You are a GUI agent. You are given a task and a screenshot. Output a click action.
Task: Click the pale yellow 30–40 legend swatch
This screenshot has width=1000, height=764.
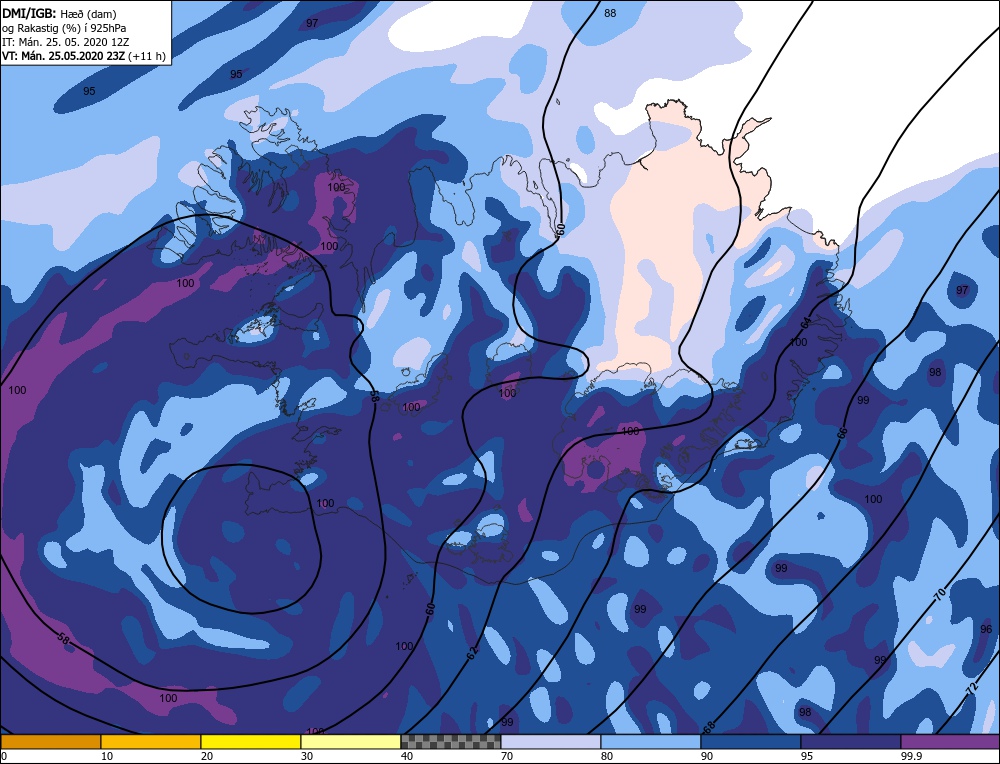pos(351,742)
